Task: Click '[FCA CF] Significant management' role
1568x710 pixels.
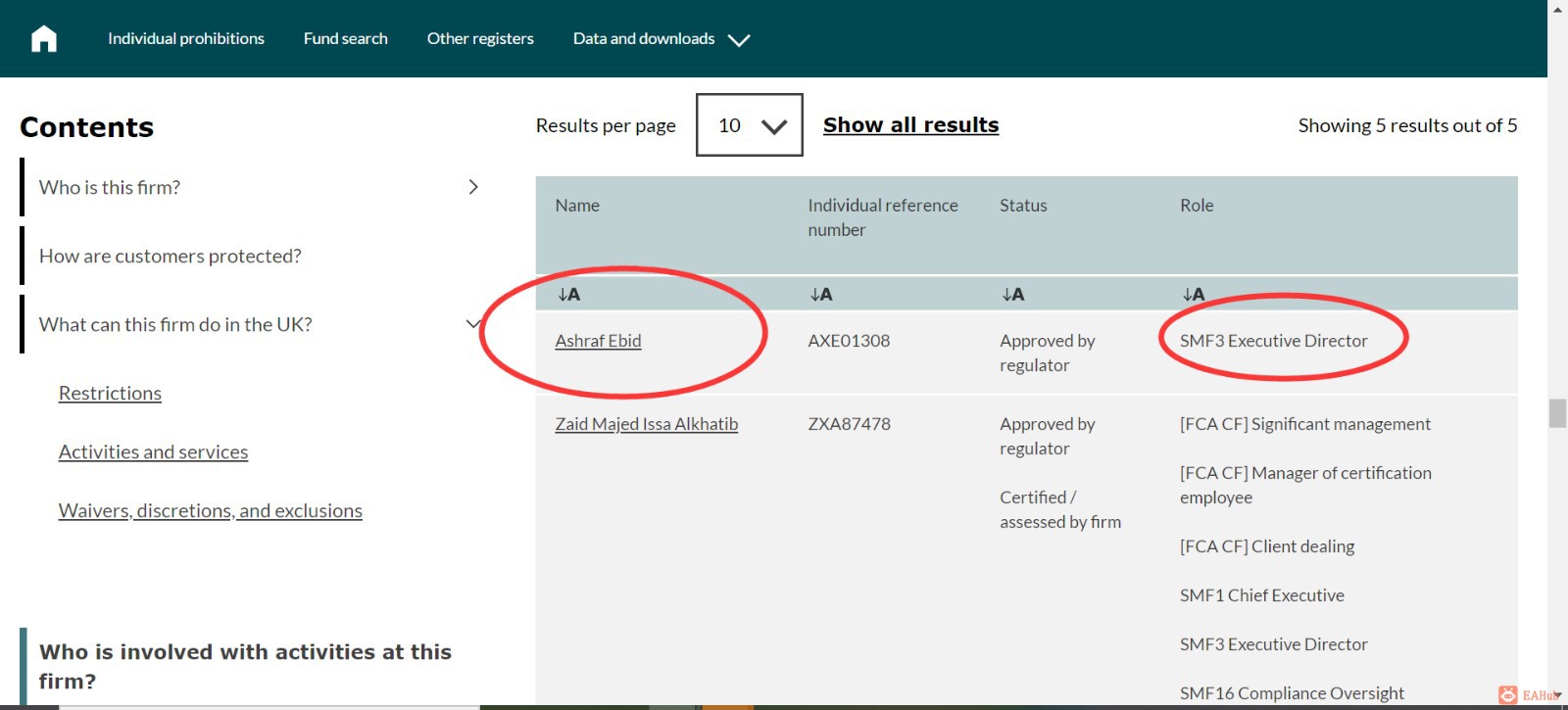Action: (x=1305, y=424)
